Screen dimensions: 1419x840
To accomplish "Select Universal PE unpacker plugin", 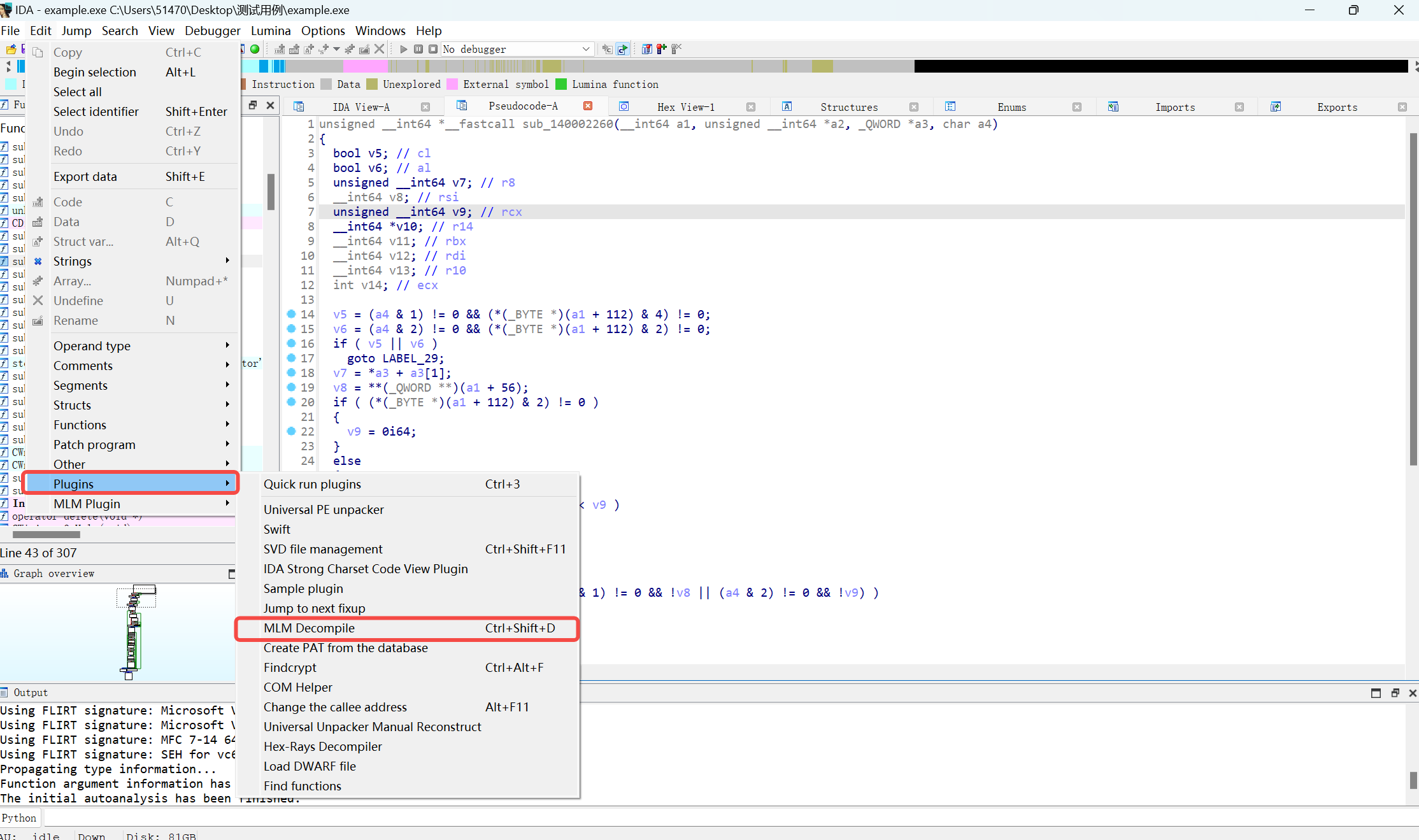I will [408, 509].
